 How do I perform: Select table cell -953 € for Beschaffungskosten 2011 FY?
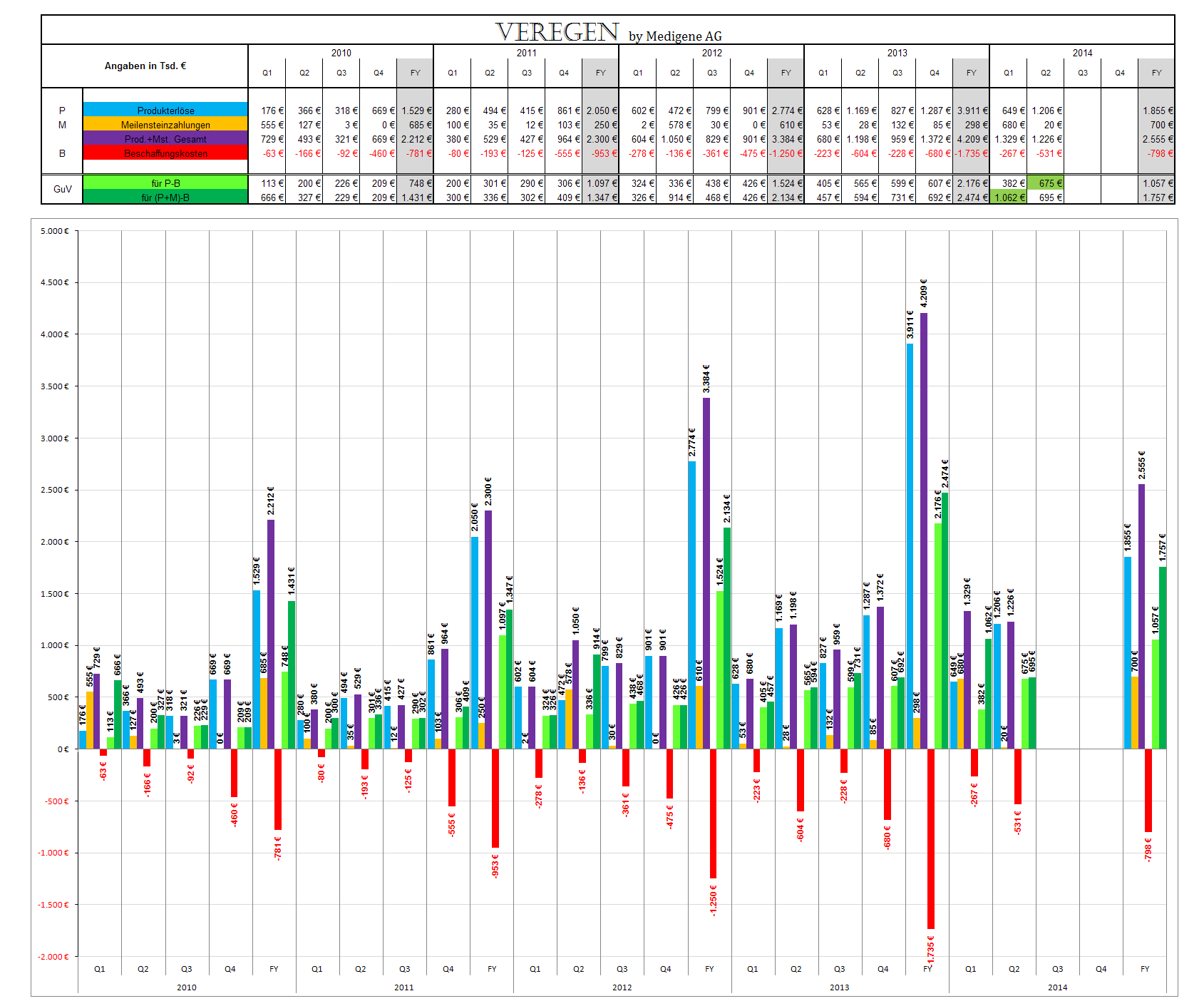pyautogui.click(x=601, y=153)
